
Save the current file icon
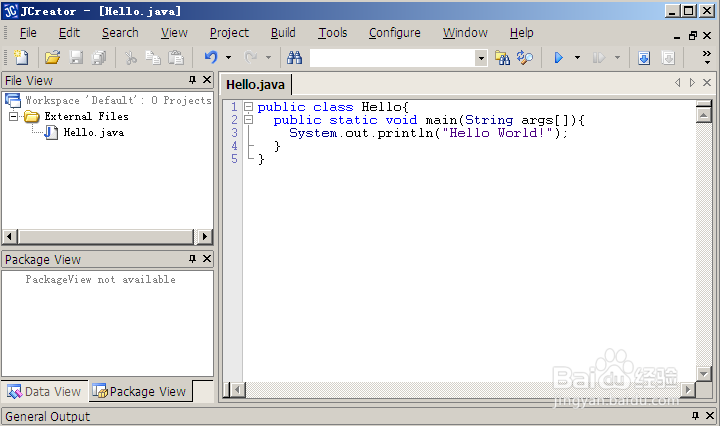pos(76,57)
